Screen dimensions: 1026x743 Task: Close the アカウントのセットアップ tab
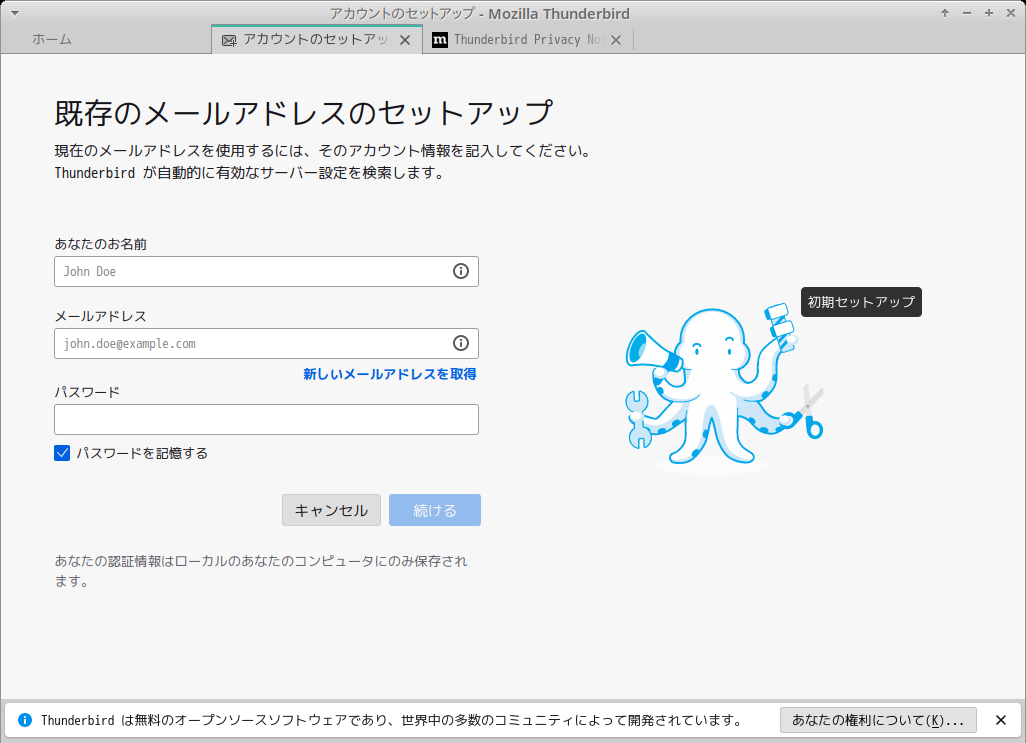coord(405,41)
